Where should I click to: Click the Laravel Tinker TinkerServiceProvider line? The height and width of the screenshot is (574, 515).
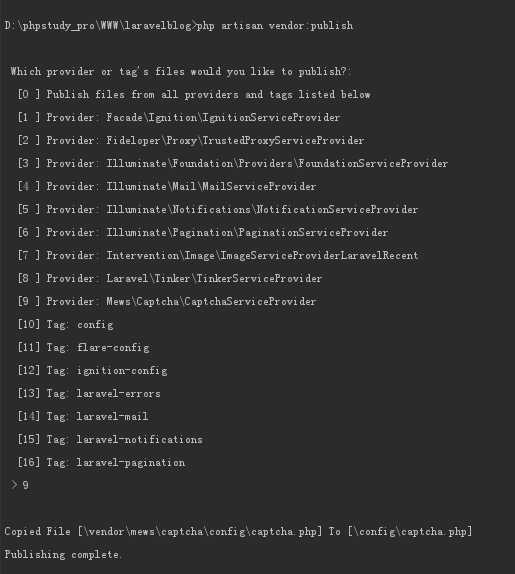tap(170, 279)
